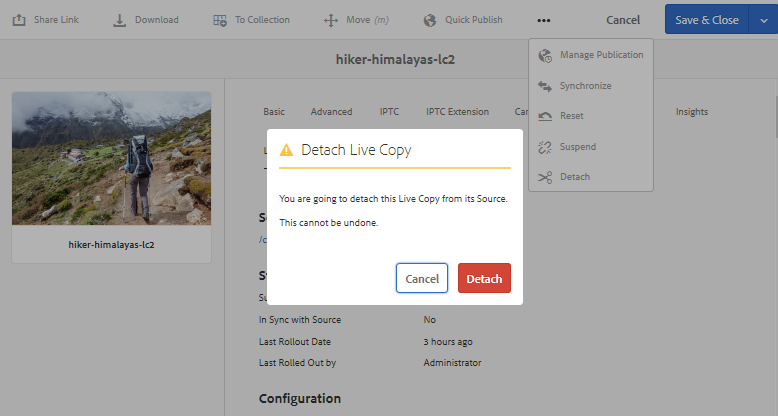This screenshot has height=416, width=778.
Task: Click Suspend in the actions menu
Action: click(577, 147)
